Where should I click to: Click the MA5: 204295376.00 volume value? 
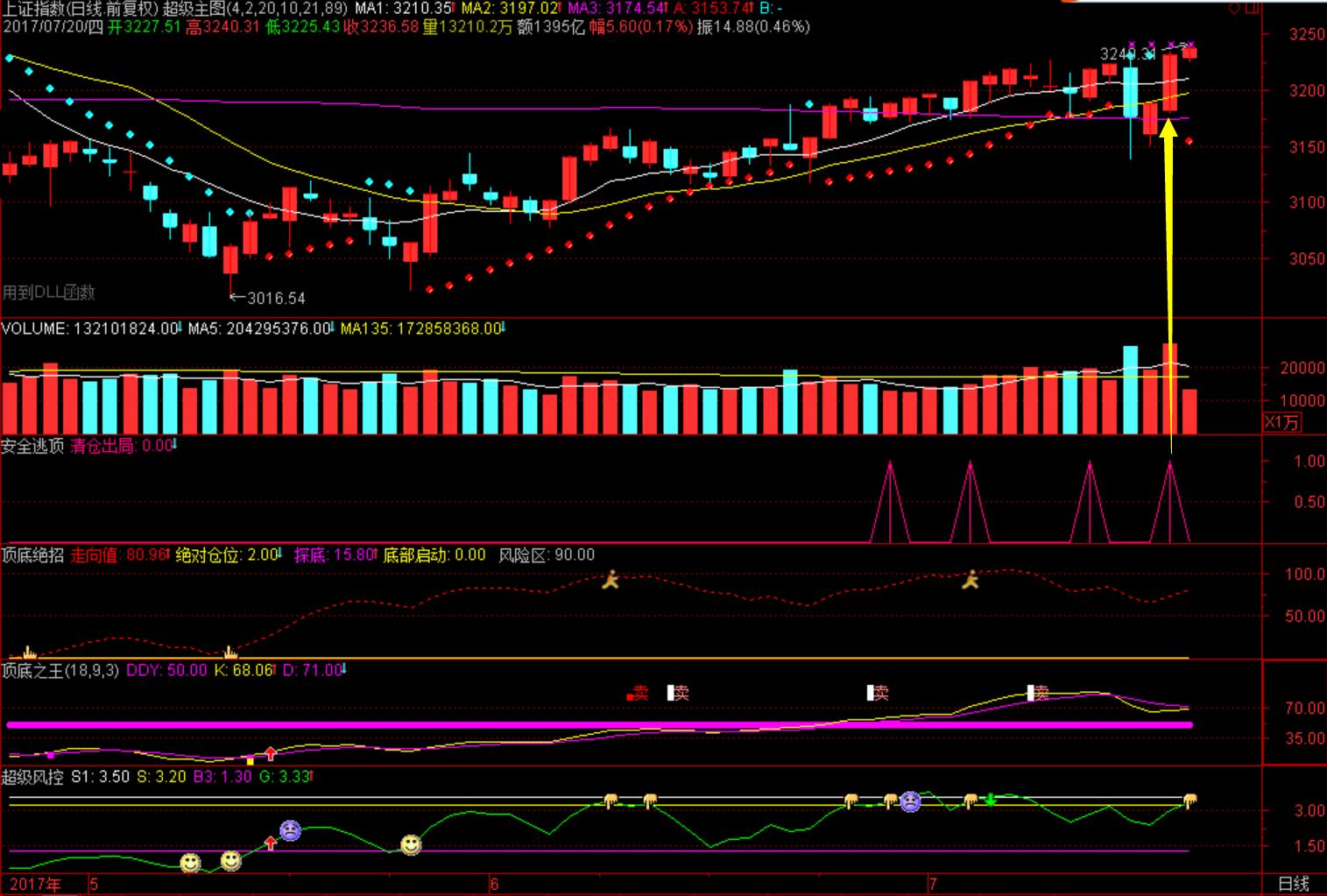pos(260,328)
